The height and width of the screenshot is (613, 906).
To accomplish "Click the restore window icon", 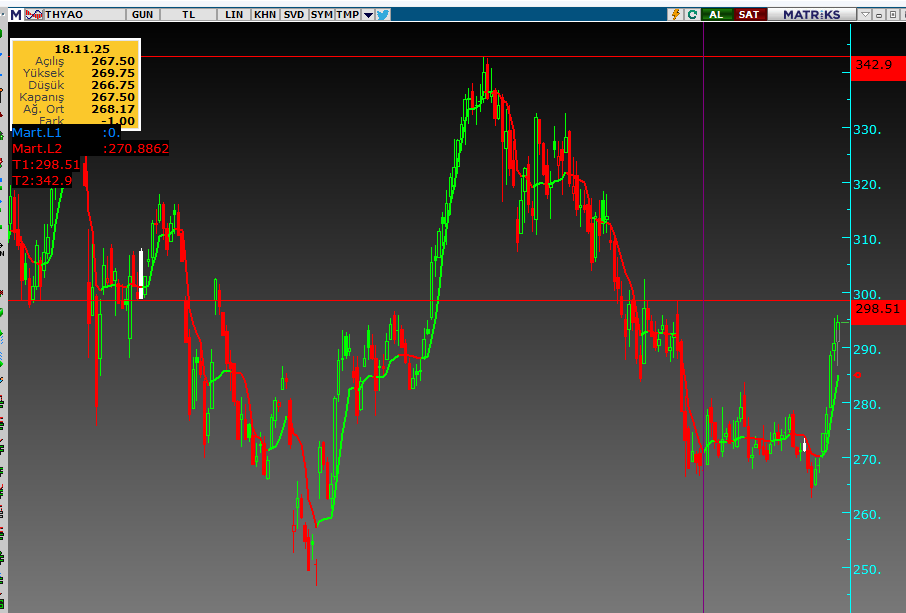I will (893, 15).
